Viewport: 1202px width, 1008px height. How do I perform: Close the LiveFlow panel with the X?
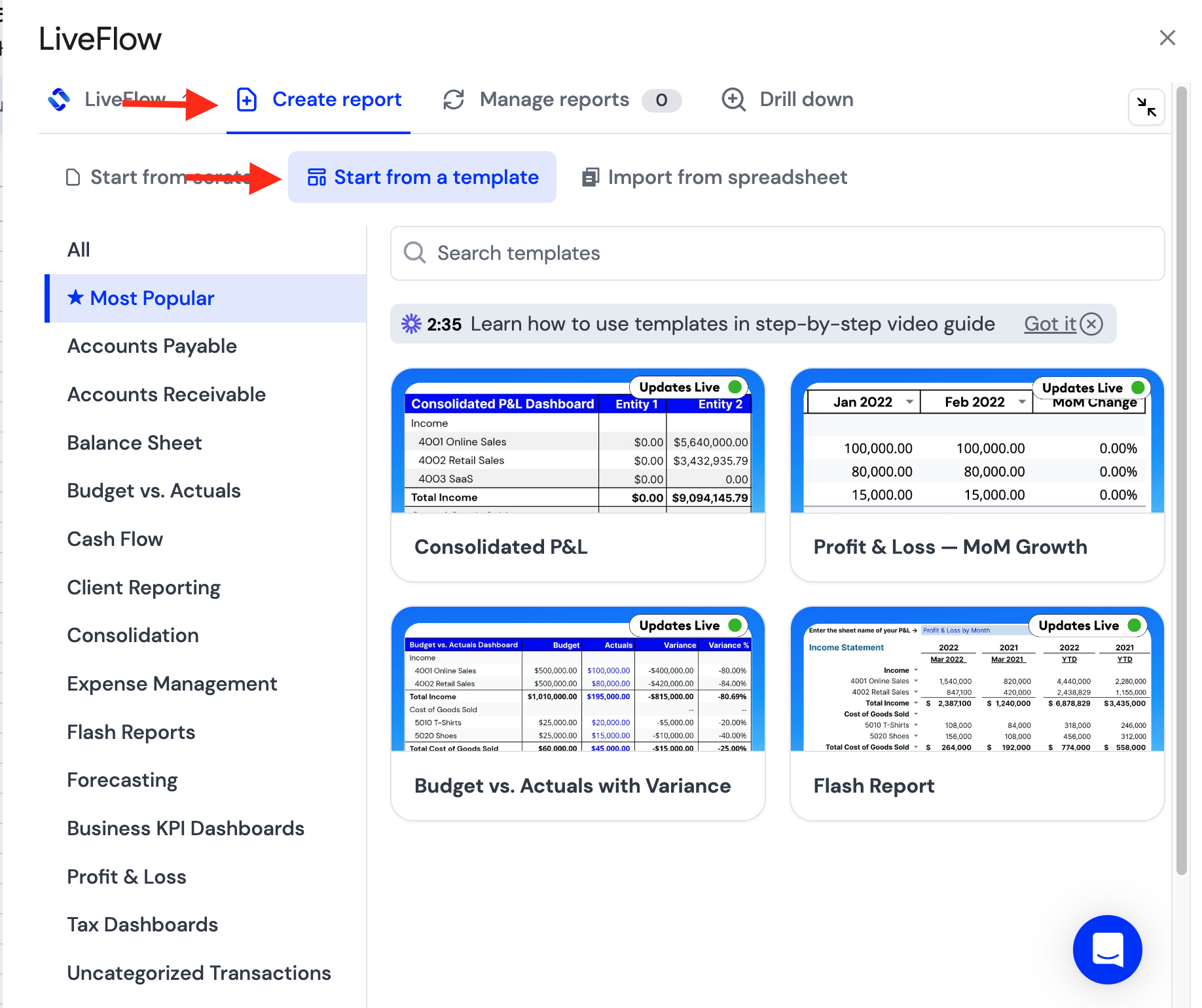pos(1167,38)
